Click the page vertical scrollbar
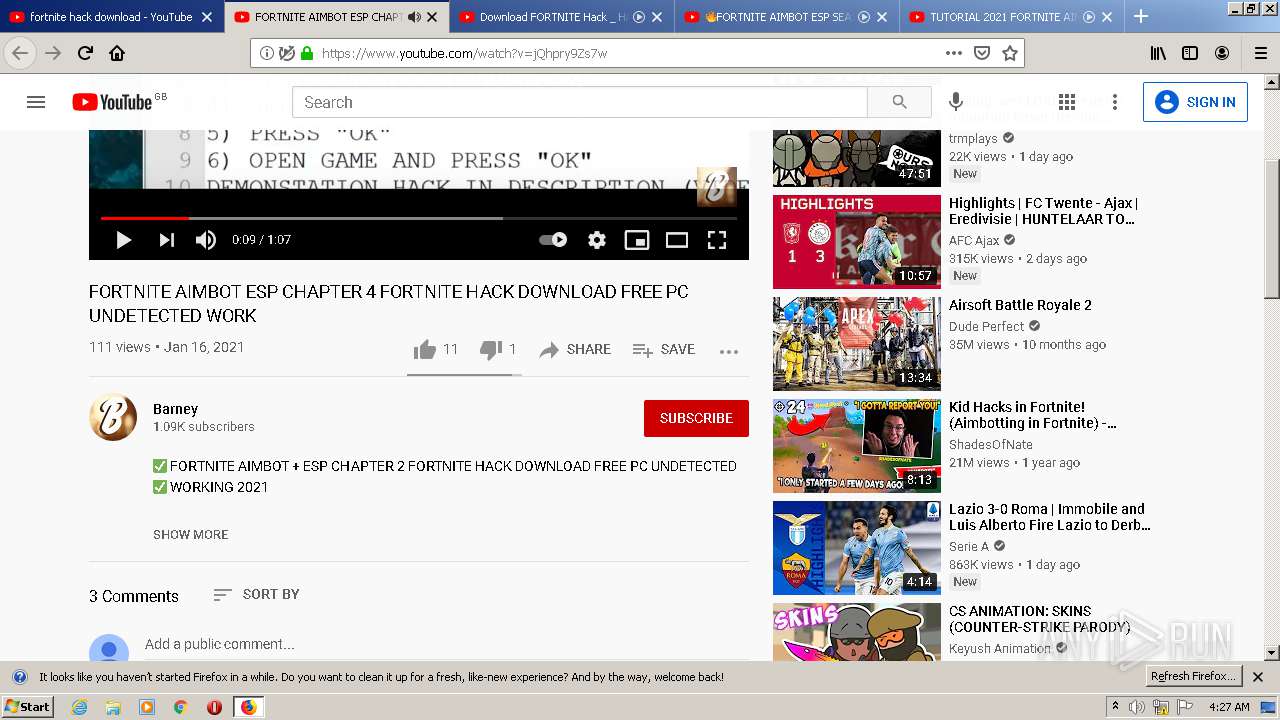The height and width of the screenshot is (720, 1280). click(1272, 230)
